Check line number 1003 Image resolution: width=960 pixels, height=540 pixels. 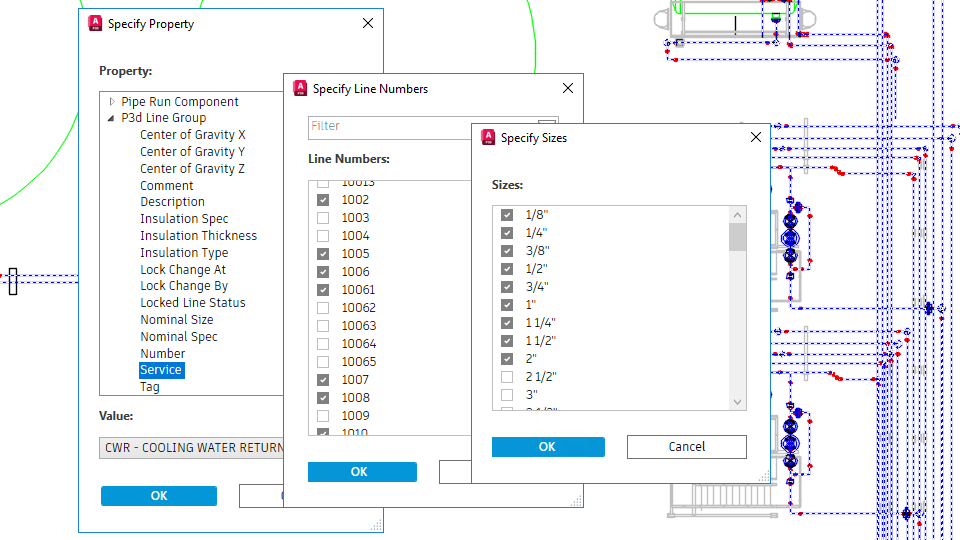point(323,218)
